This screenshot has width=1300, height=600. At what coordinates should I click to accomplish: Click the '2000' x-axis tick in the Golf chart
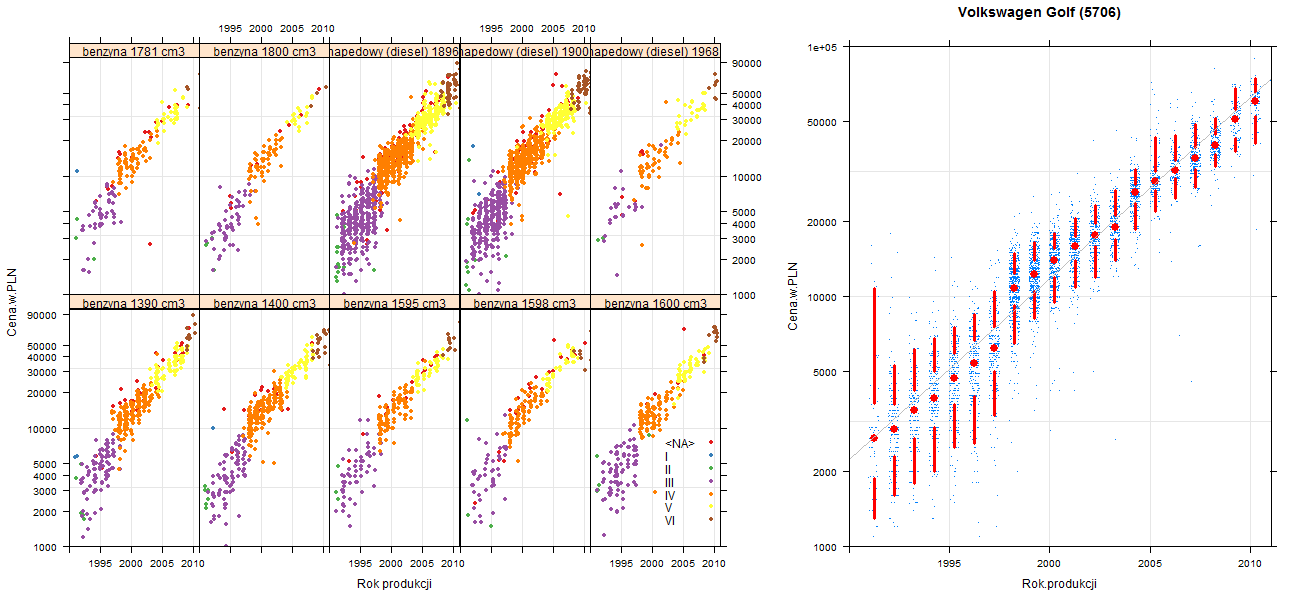1049,565
